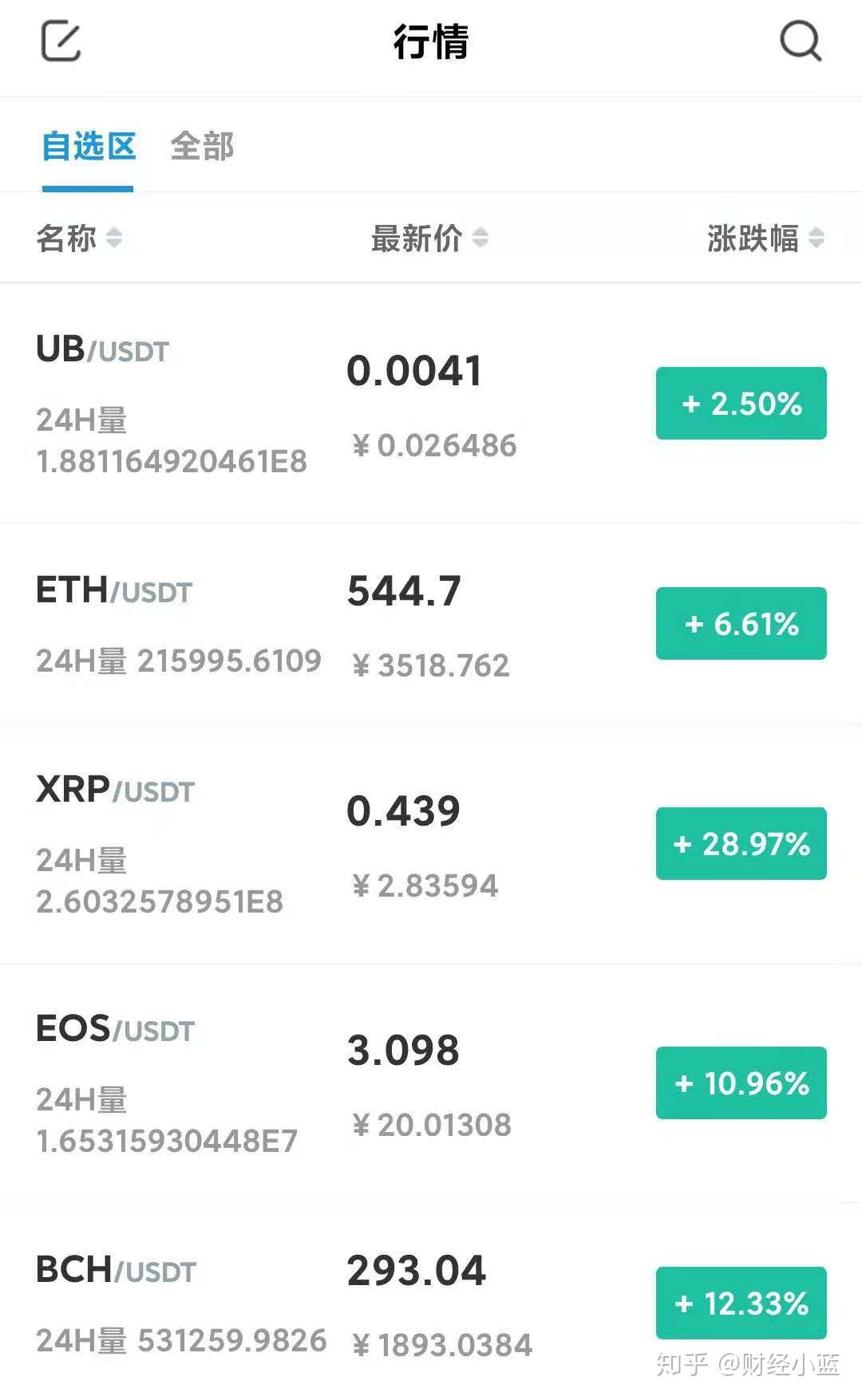Toggle UB change badge +2.50%
The width and height of the screenshot is (862, 1400).
741,404
